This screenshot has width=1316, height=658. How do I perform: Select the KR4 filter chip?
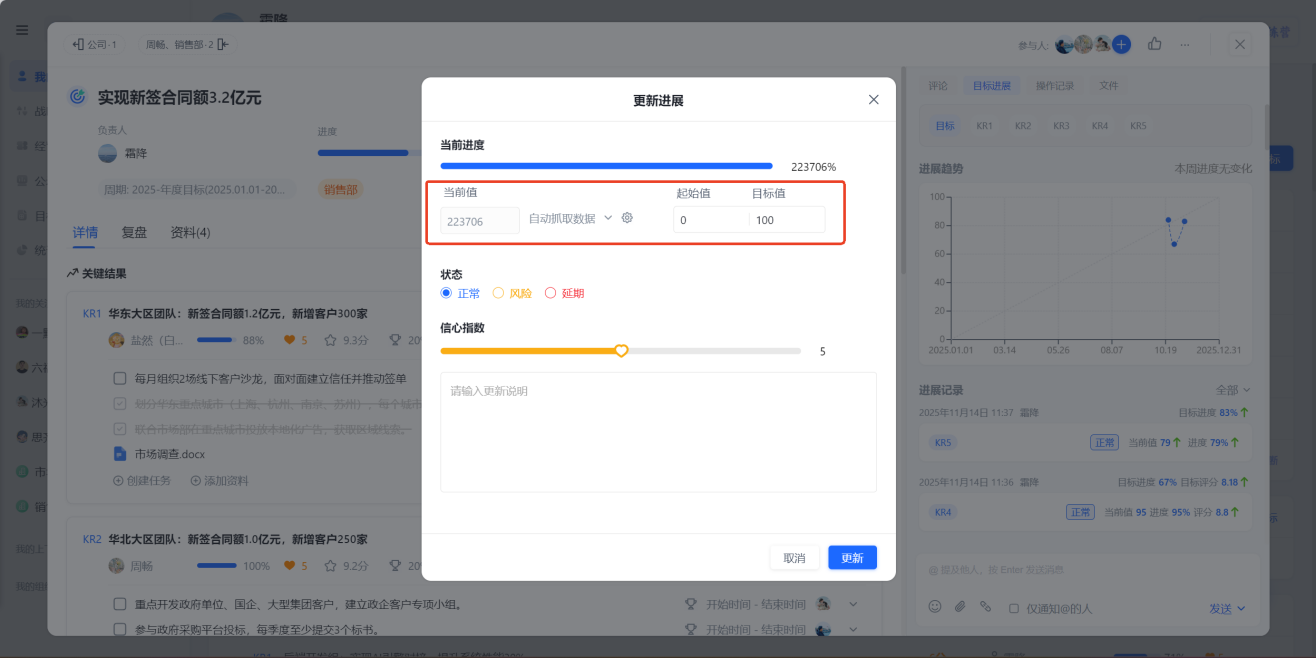click(x=1100, y=126)
